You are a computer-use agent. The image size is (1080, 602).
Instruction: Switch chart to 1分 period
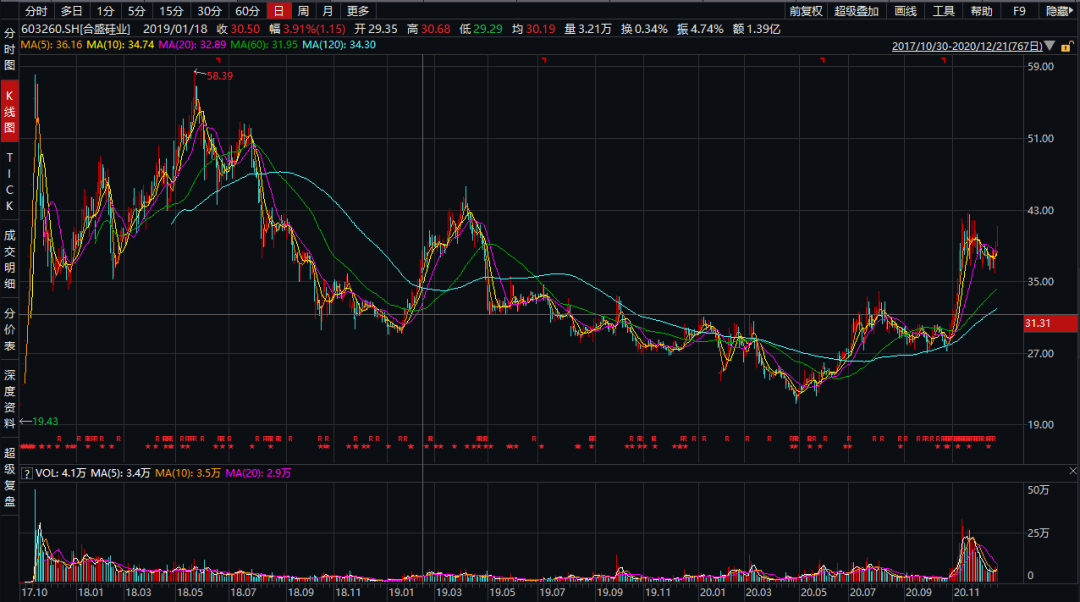coord(105,11)
